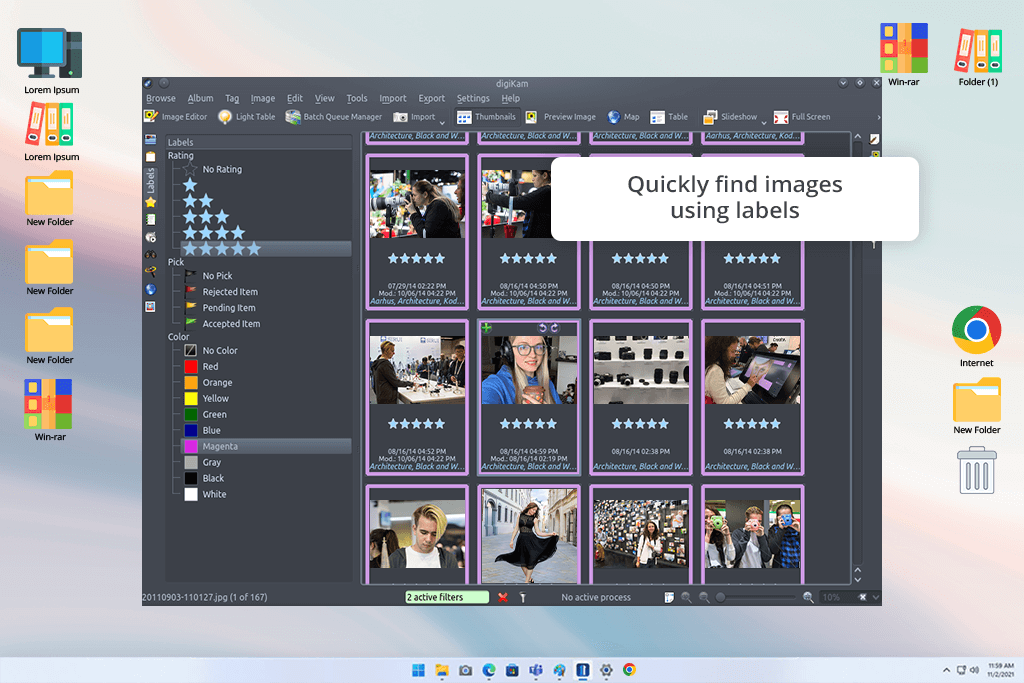The width and height of the screenshot is (1024, 683).
Task: Rotate headphones photo right via overlay
Action: [x=554, y=328]
